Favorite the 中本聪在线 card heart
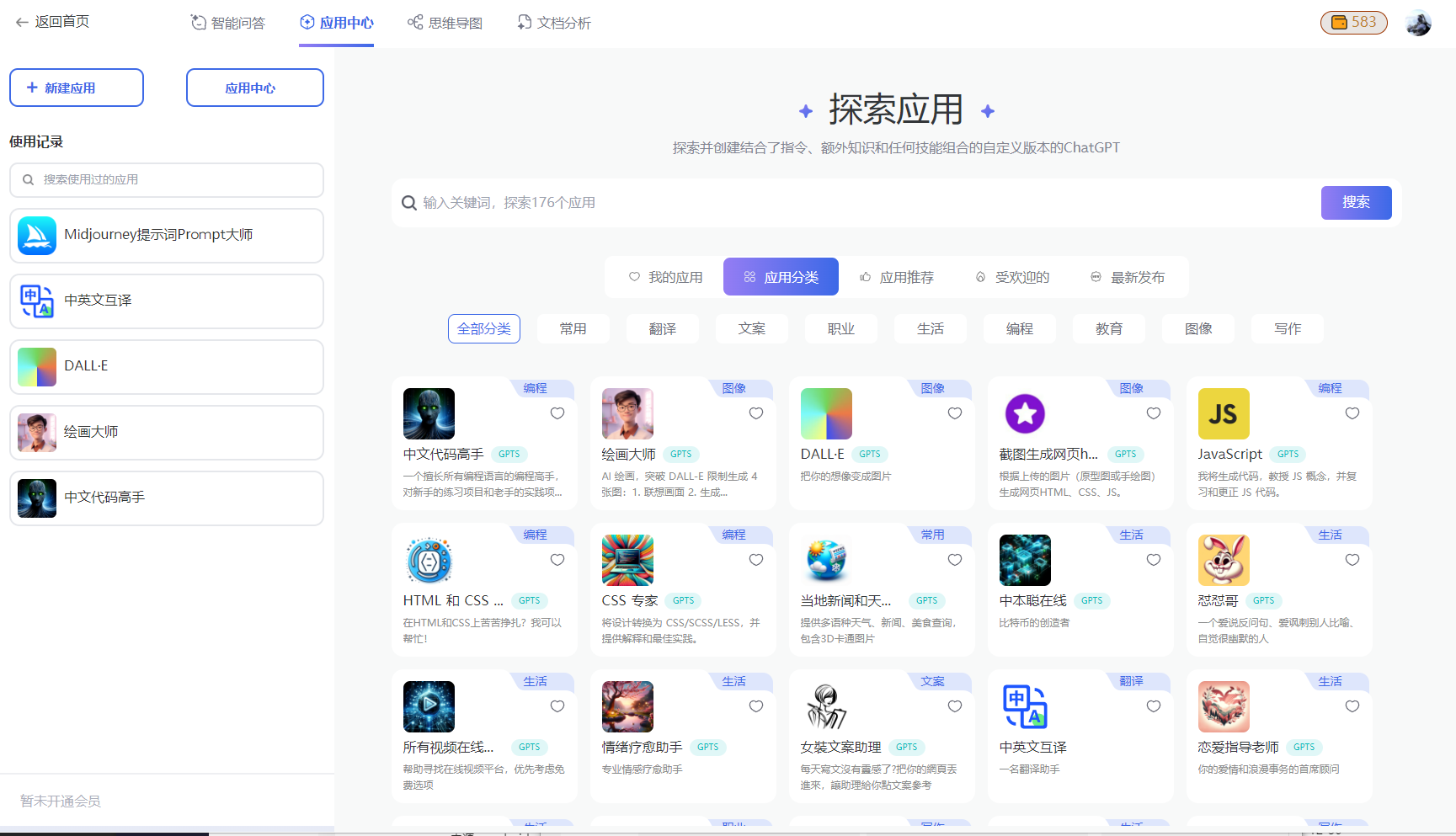 1154,560
